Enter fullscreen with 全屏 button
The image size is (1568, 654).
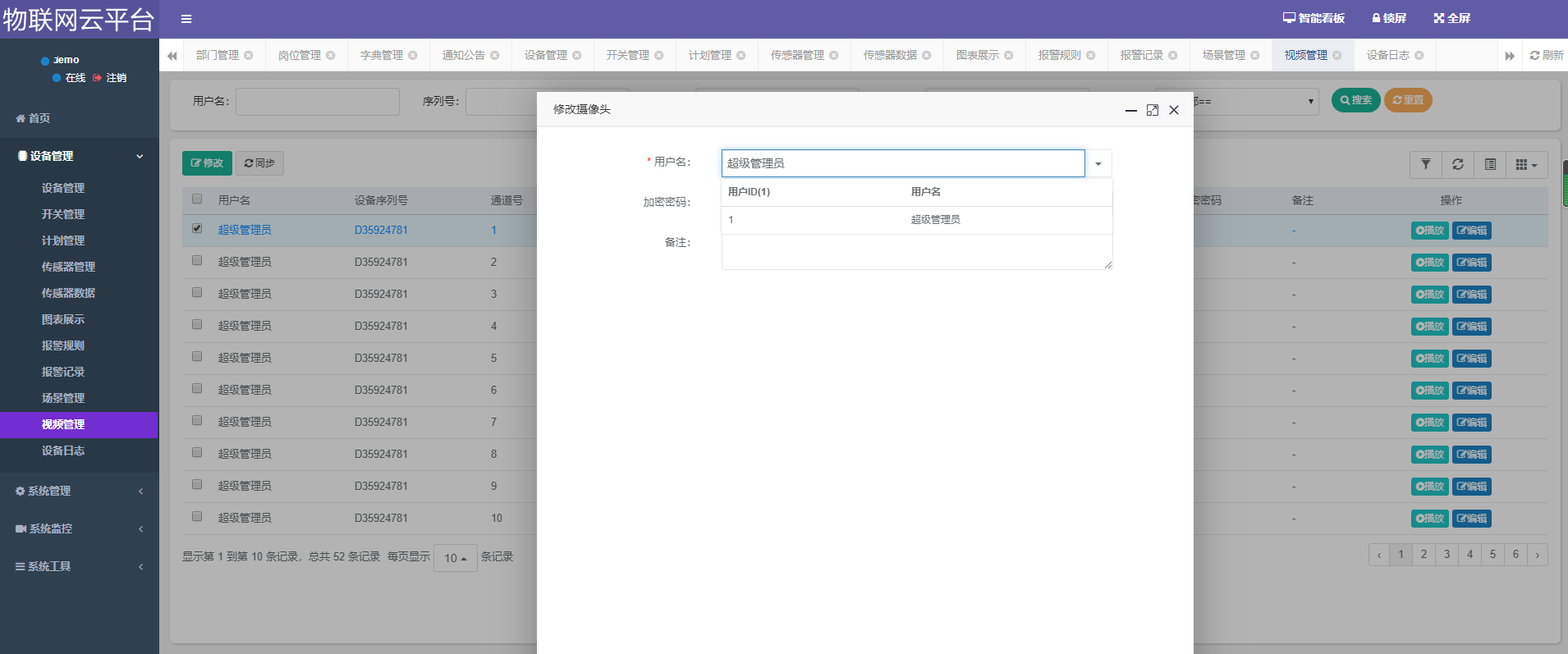tap(1451, 18)
